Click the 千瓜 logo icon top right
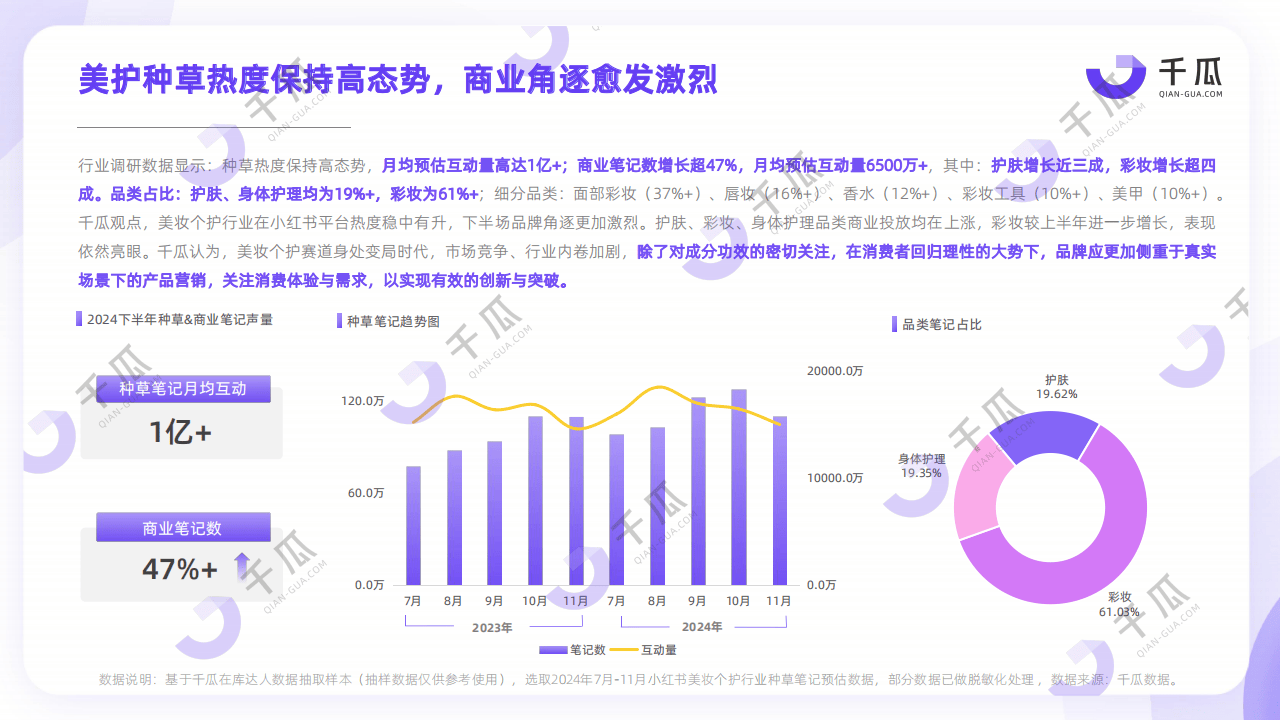 coord(1116,76)
